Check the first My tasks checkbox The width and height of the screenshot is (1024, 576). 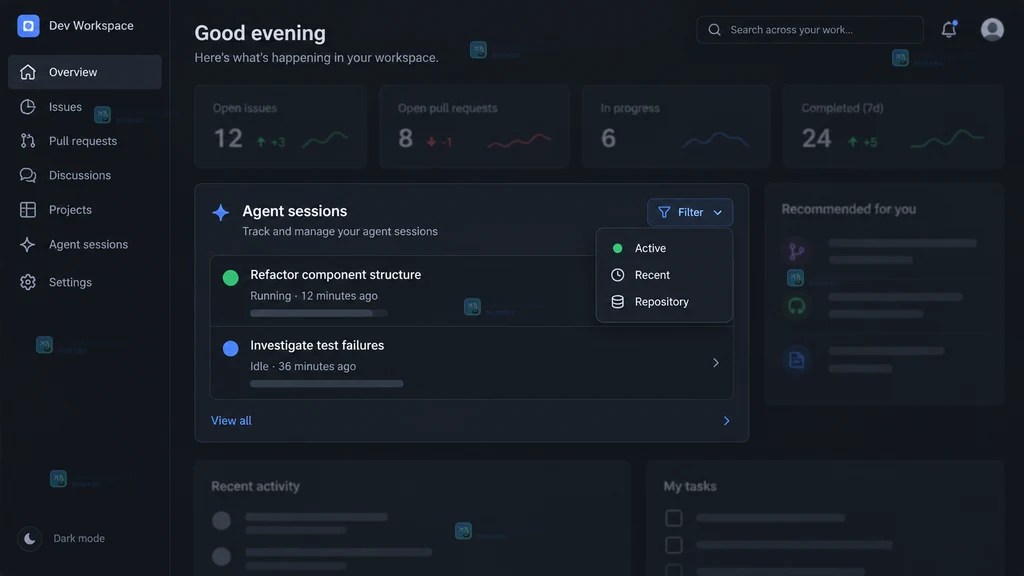click(673, 518)
